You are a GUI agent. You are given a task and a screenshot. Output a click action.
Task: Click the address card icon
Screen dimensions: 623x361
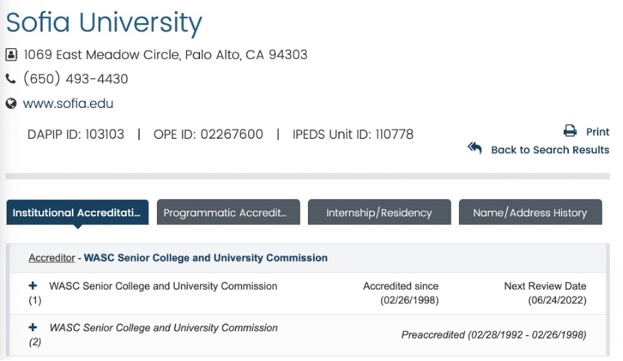tap(11, 54)
